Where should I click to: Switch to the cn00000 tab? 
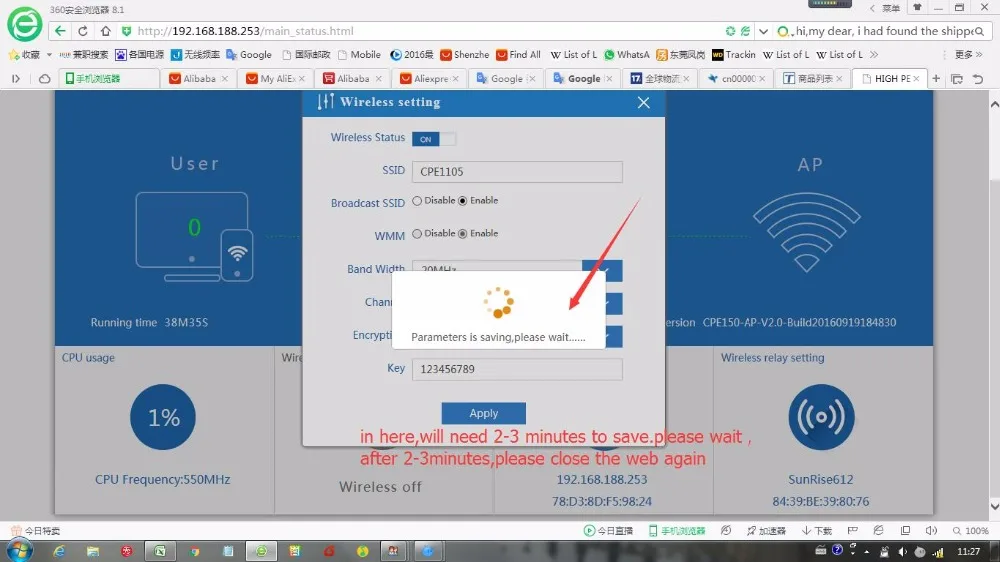[x=737, y=78]
